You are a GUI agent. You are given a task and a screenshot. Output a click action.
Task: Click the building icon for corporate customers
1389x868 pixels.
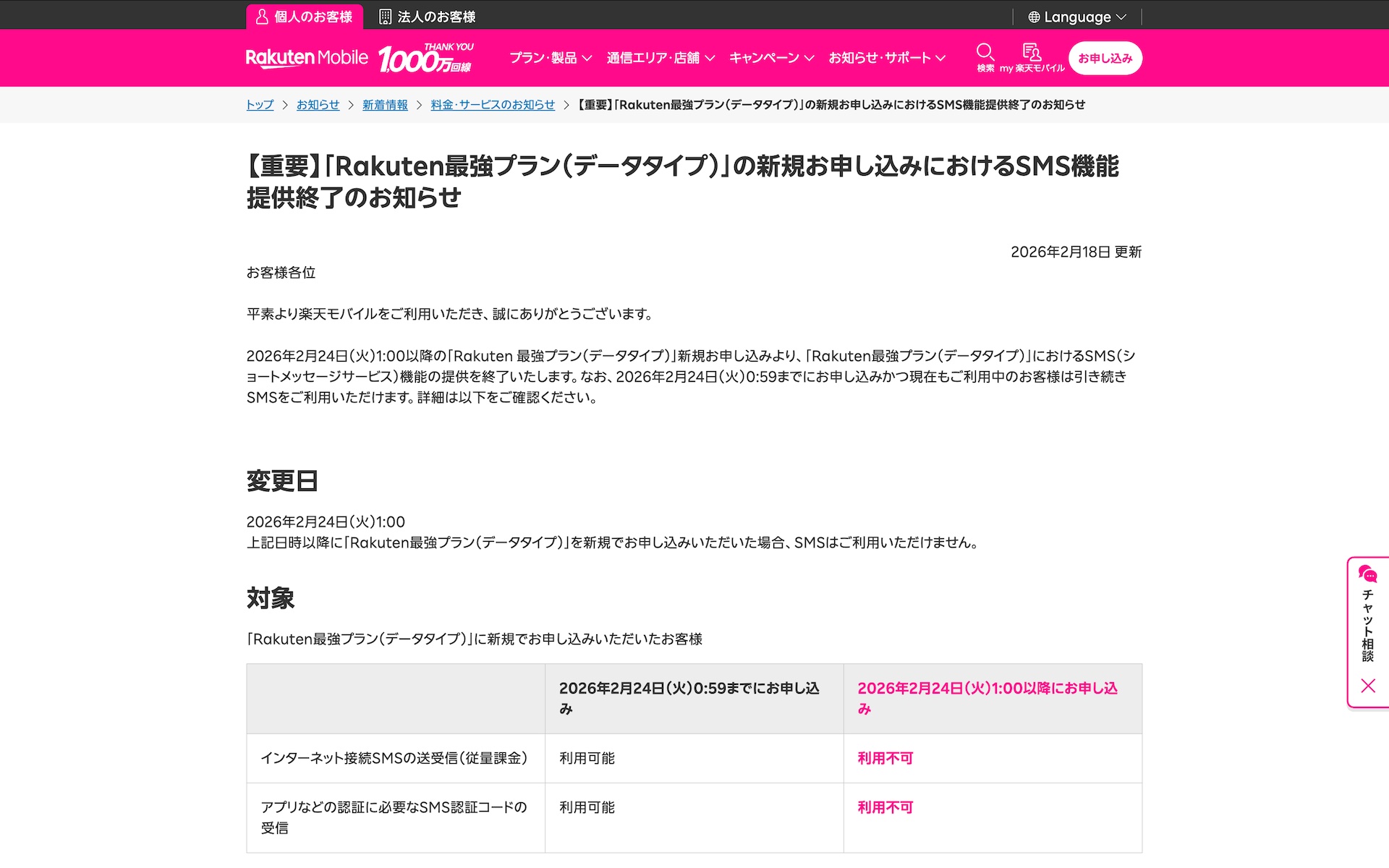click(386, 17)
